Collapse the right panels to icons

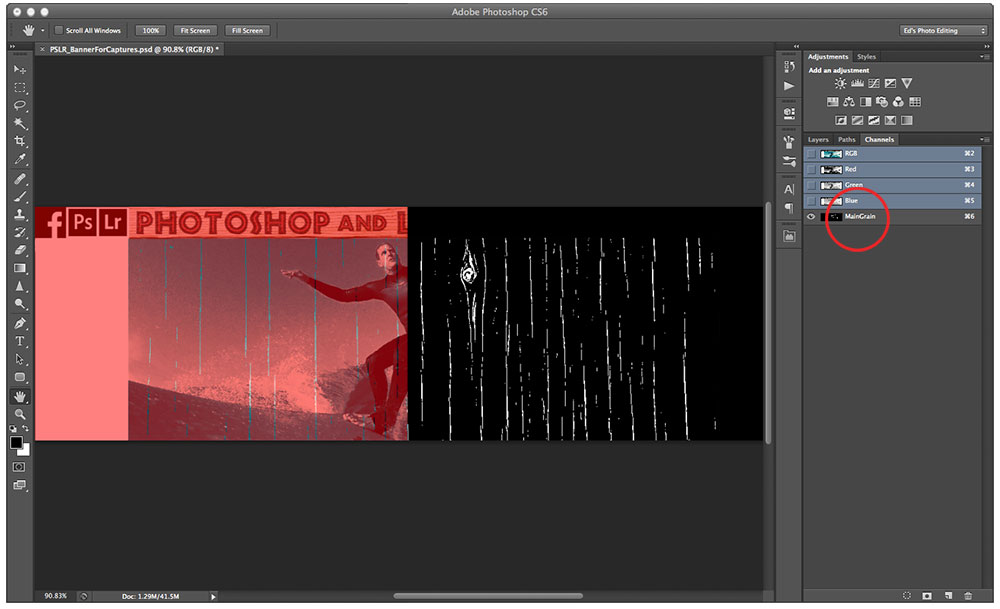tap(987, 47)
